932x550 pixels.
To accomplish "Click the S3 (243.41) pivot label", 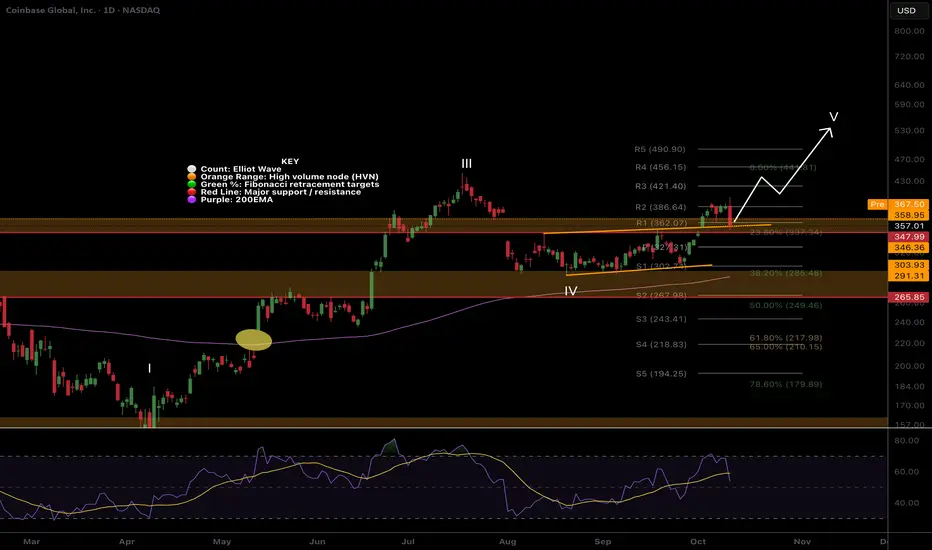I will [x=661, y=319].
